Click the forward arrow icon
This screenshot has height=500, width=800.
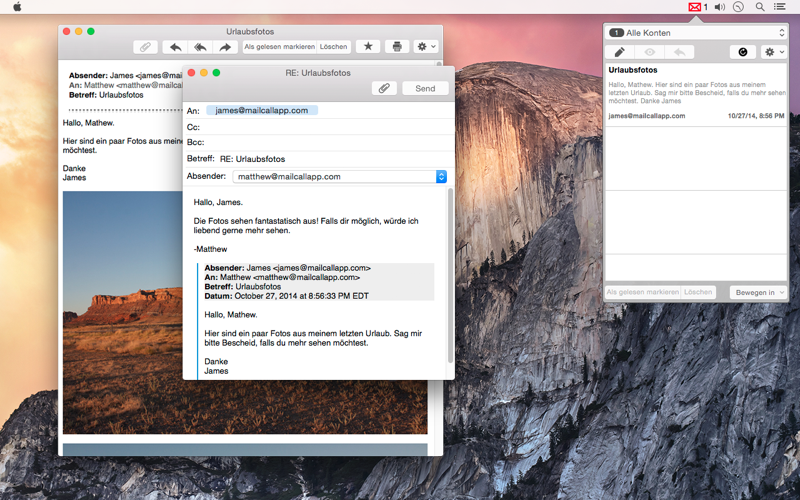click(x=225, y=47)
